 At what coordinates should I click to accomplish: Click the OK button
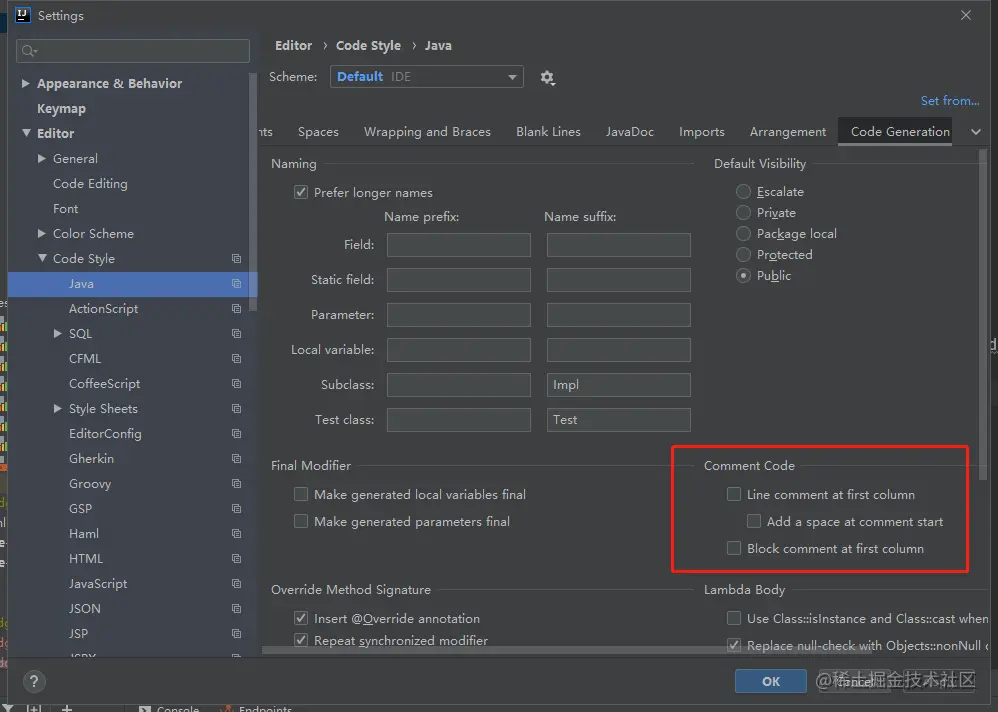coord(771,681)
